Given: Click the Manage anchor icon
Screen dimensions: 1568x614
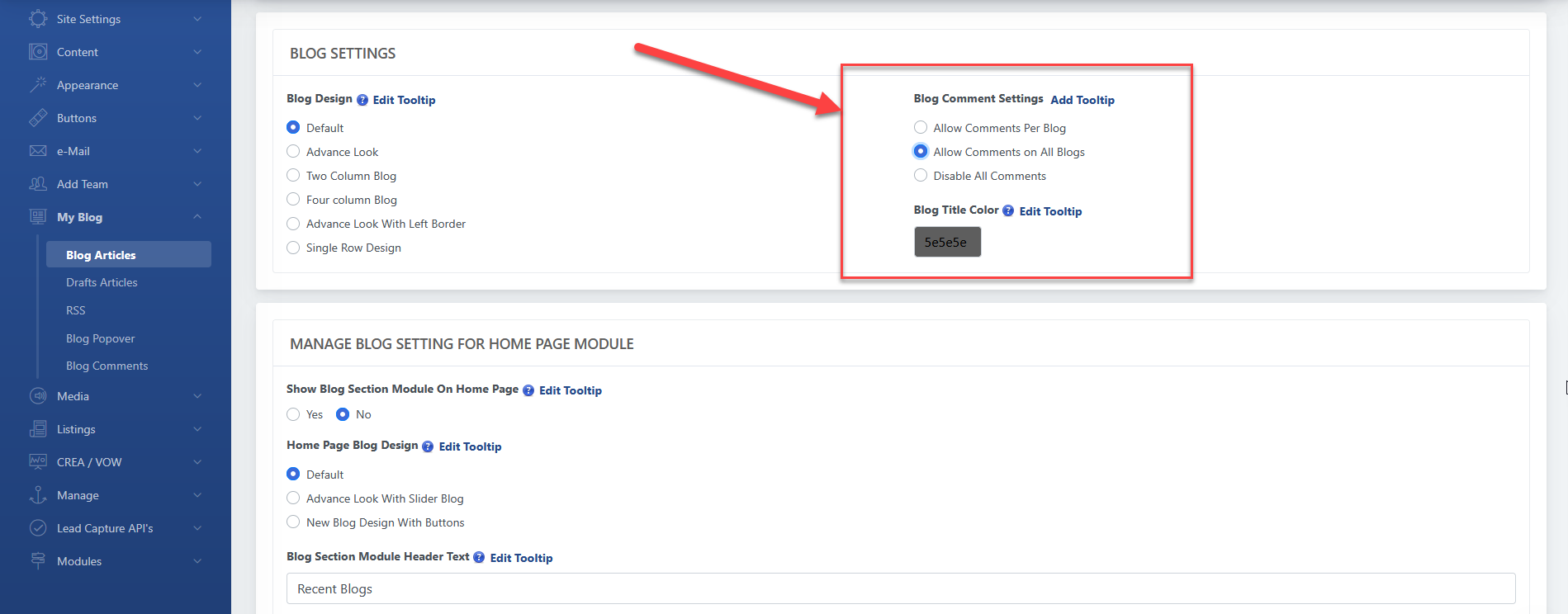Looking at the screenshot, I should point(38,495).
